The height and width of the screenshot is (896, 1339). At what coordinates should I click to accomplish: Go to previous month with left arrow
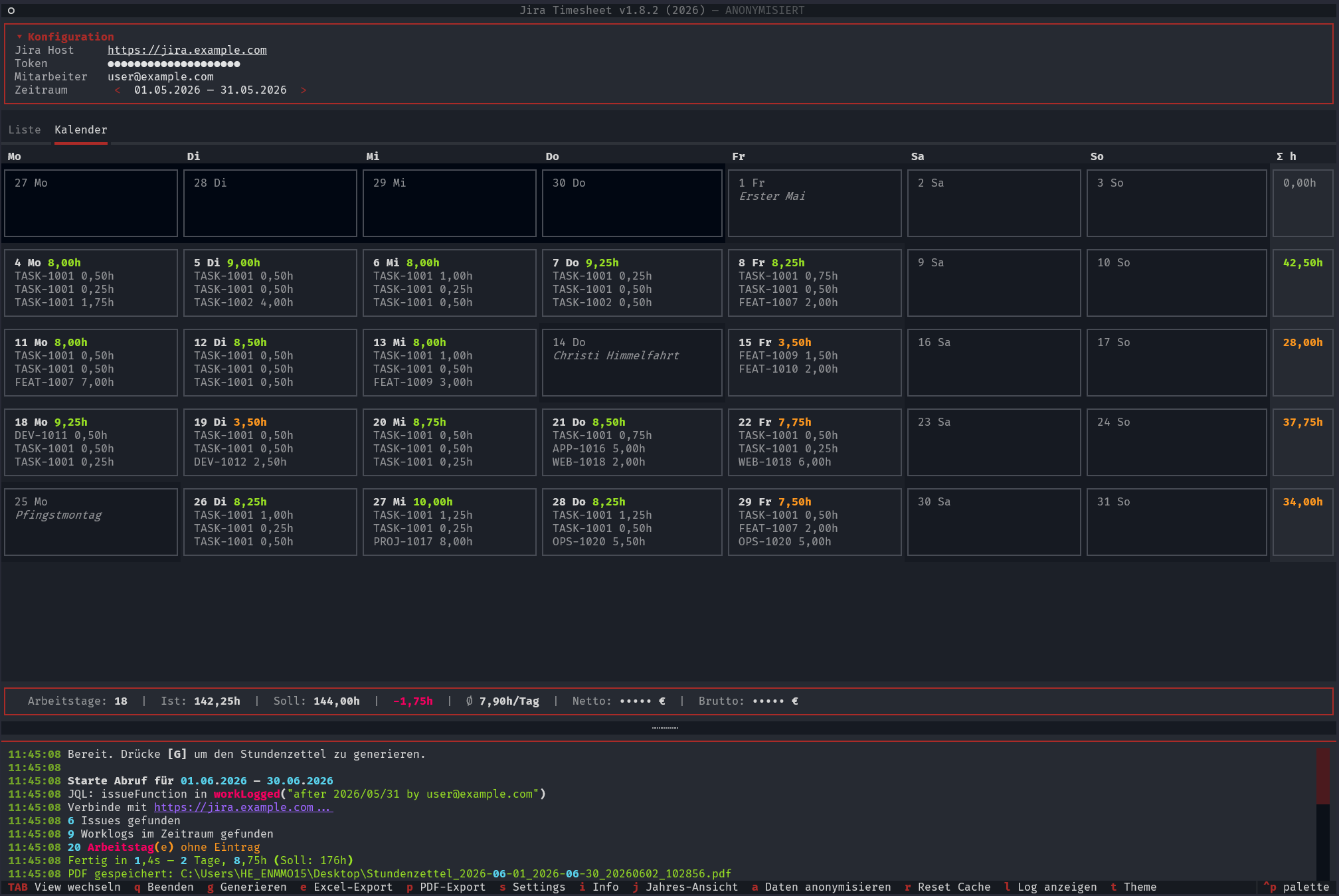(x=118, y=90)
